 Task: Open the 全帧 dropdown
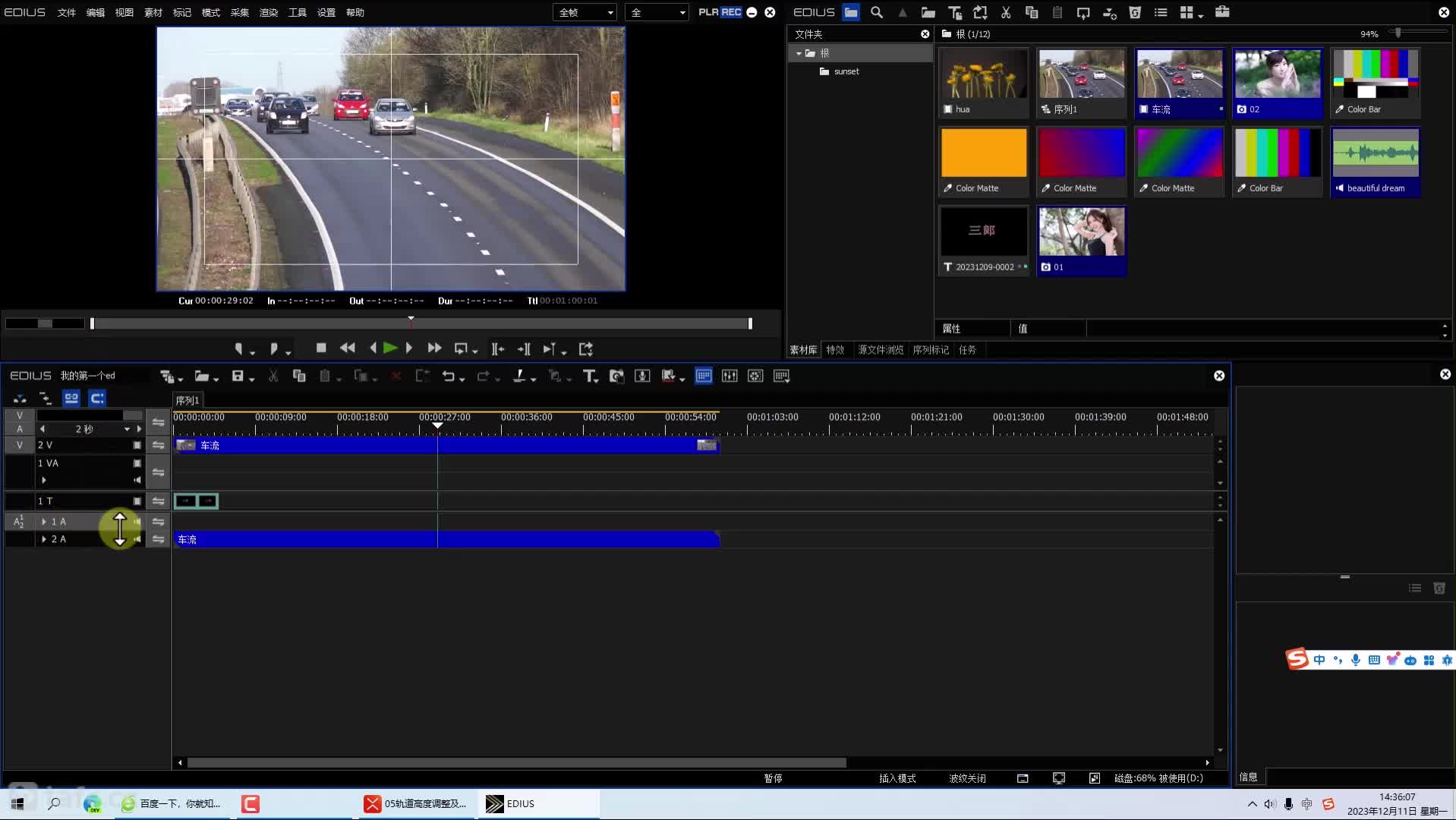point(585,12)
